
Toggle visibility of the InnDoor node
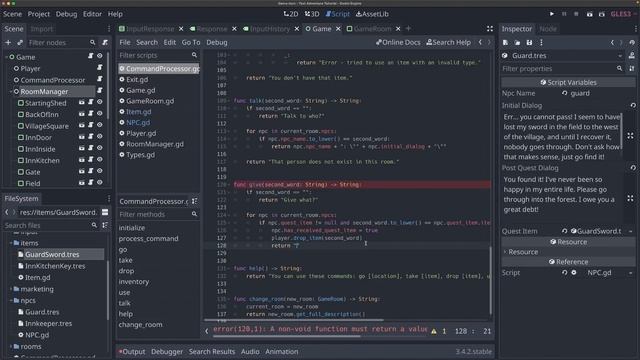(100, 137)
